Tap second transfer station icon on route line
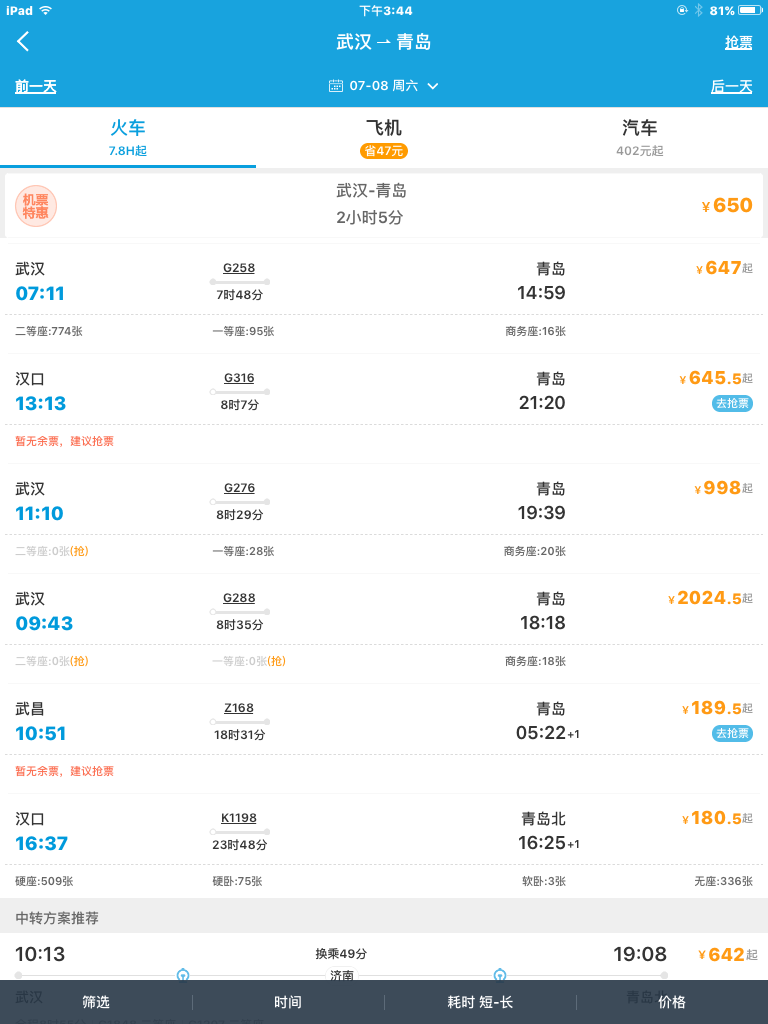Image resolution: width=768 pixels, height=1024 pixels. click(x=500, y=975)
